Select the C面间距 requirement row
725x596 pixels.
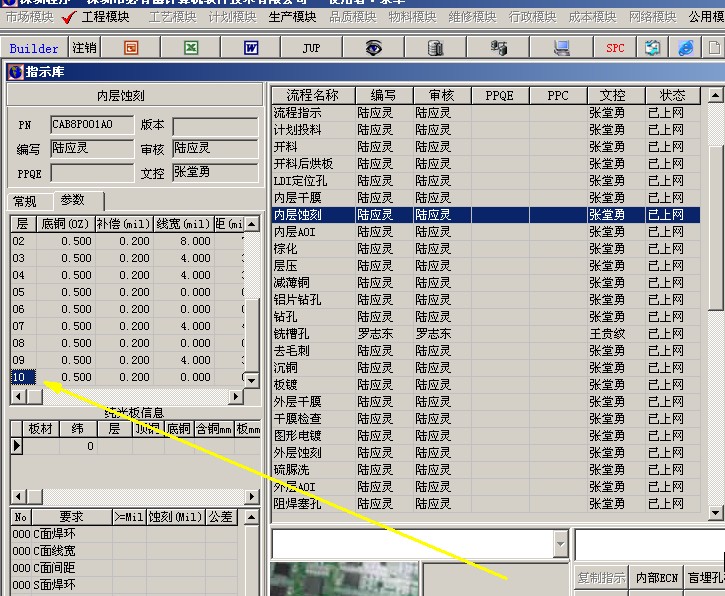coord(124,568)
